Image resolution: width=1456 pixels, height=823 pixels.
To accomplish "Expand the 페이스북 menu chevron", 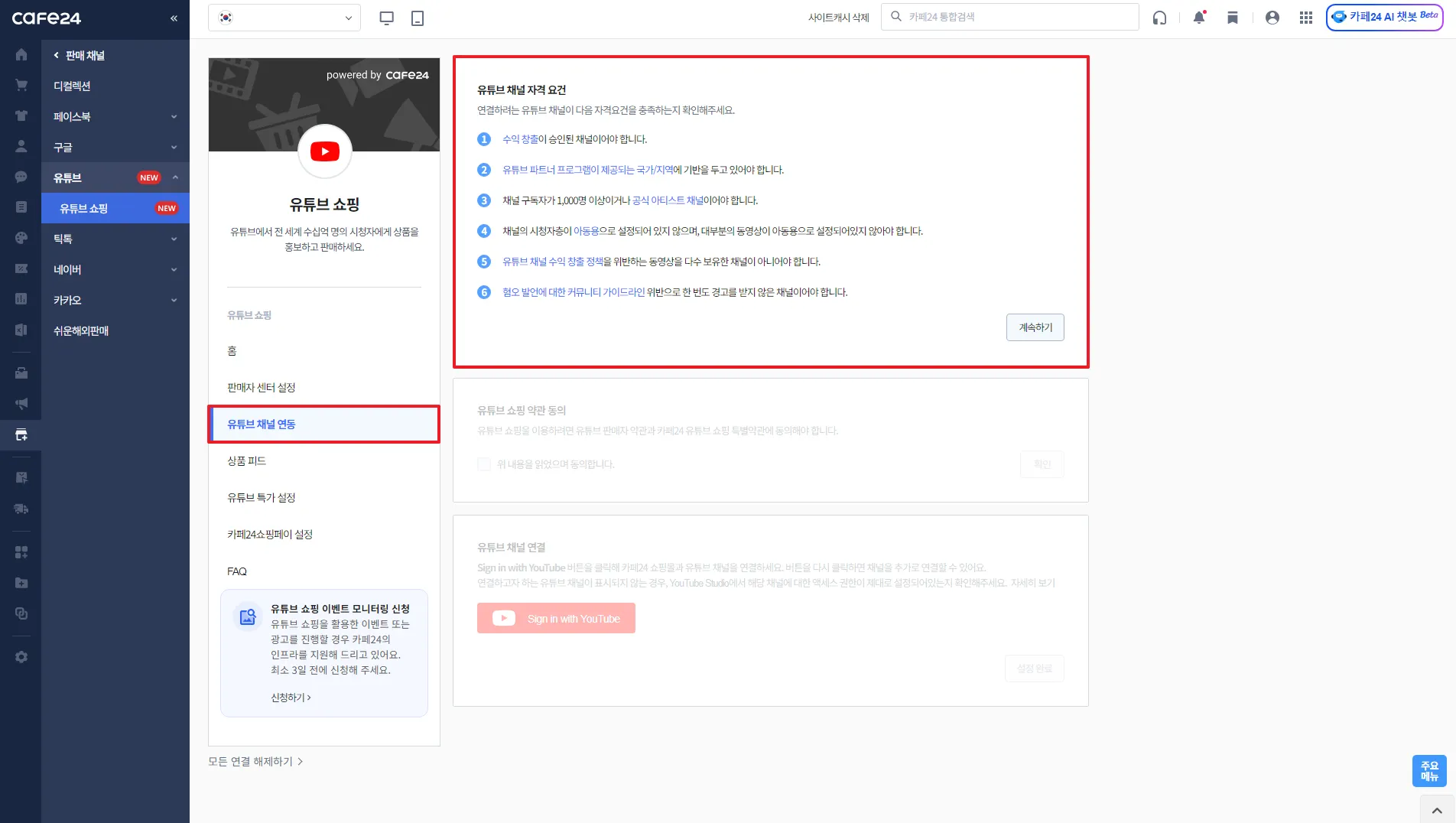I will [x=174, y=117].
